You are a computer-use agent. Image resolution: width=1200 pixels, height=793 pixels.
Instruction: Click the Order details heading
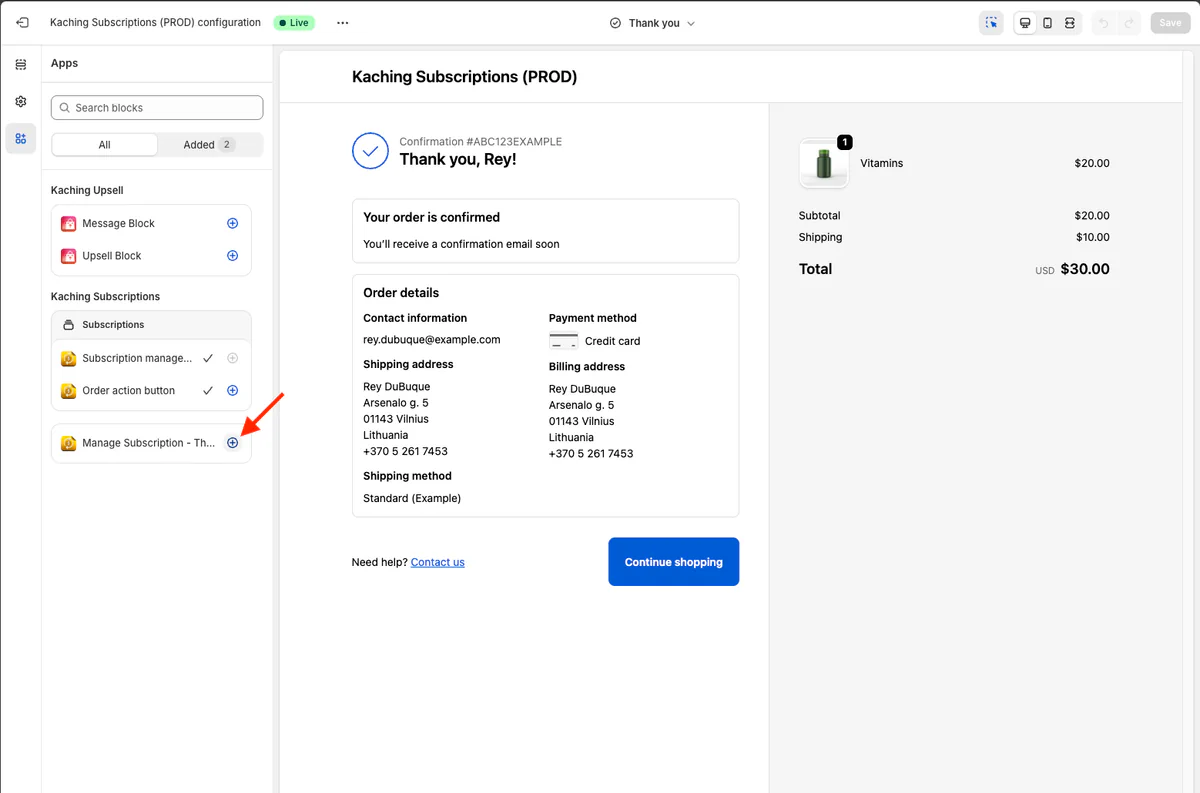401,293
